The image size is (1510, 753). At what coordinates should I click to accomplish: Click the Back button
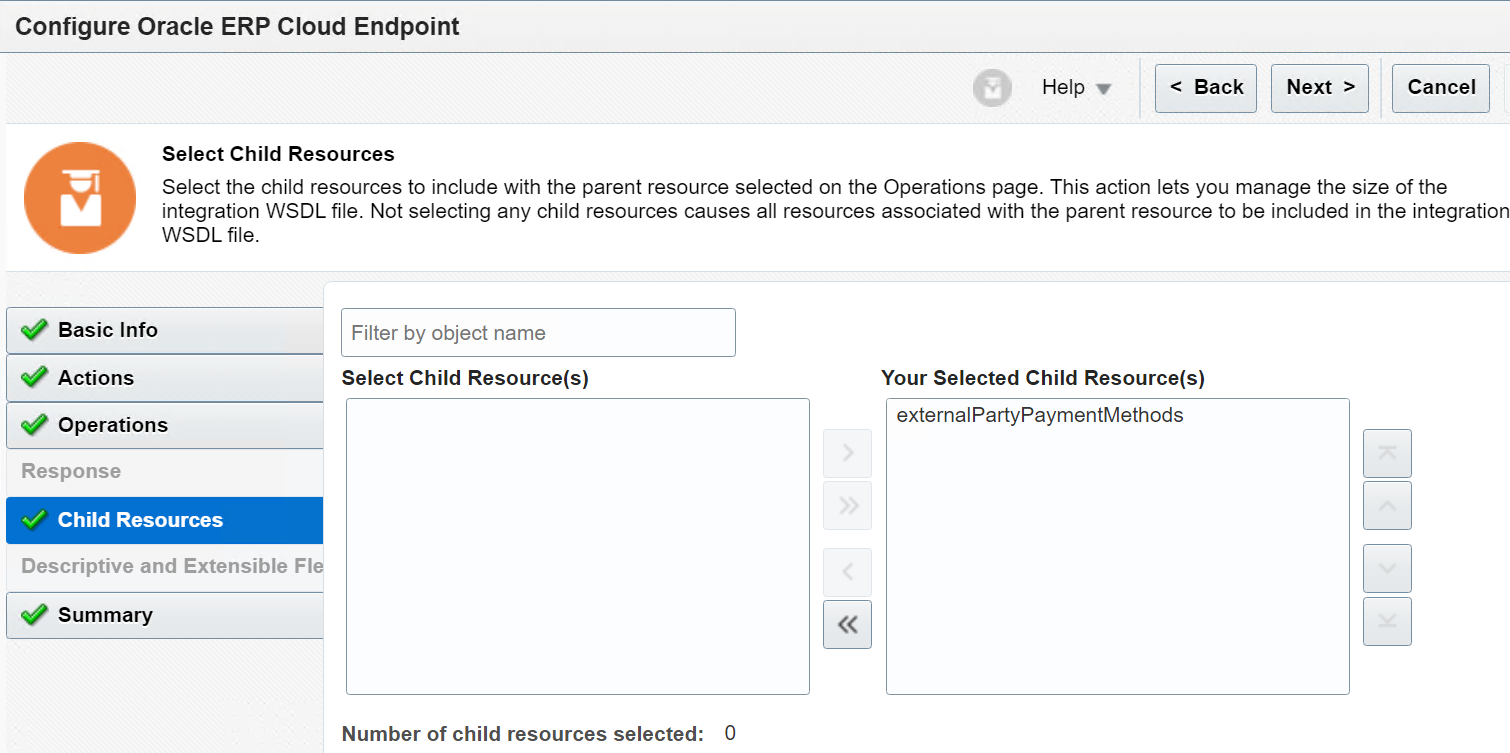point(1206,88)
